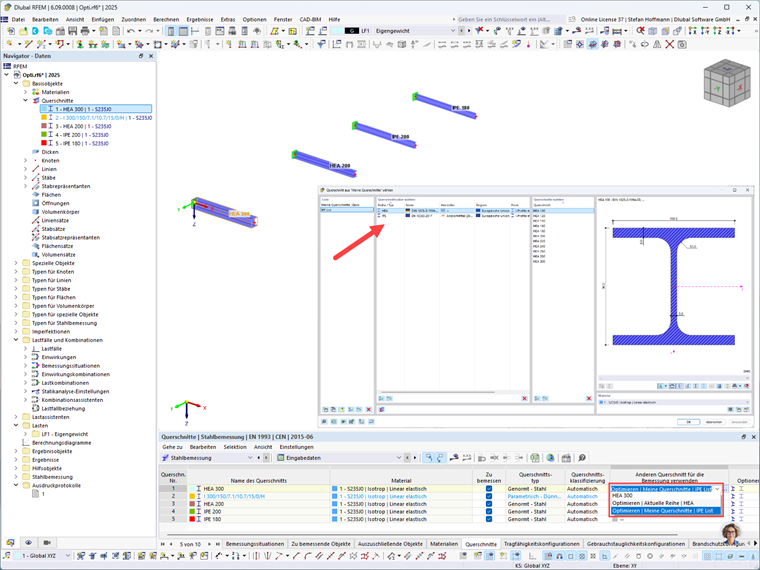Click the Print toolbar icon

coord(85,31)
